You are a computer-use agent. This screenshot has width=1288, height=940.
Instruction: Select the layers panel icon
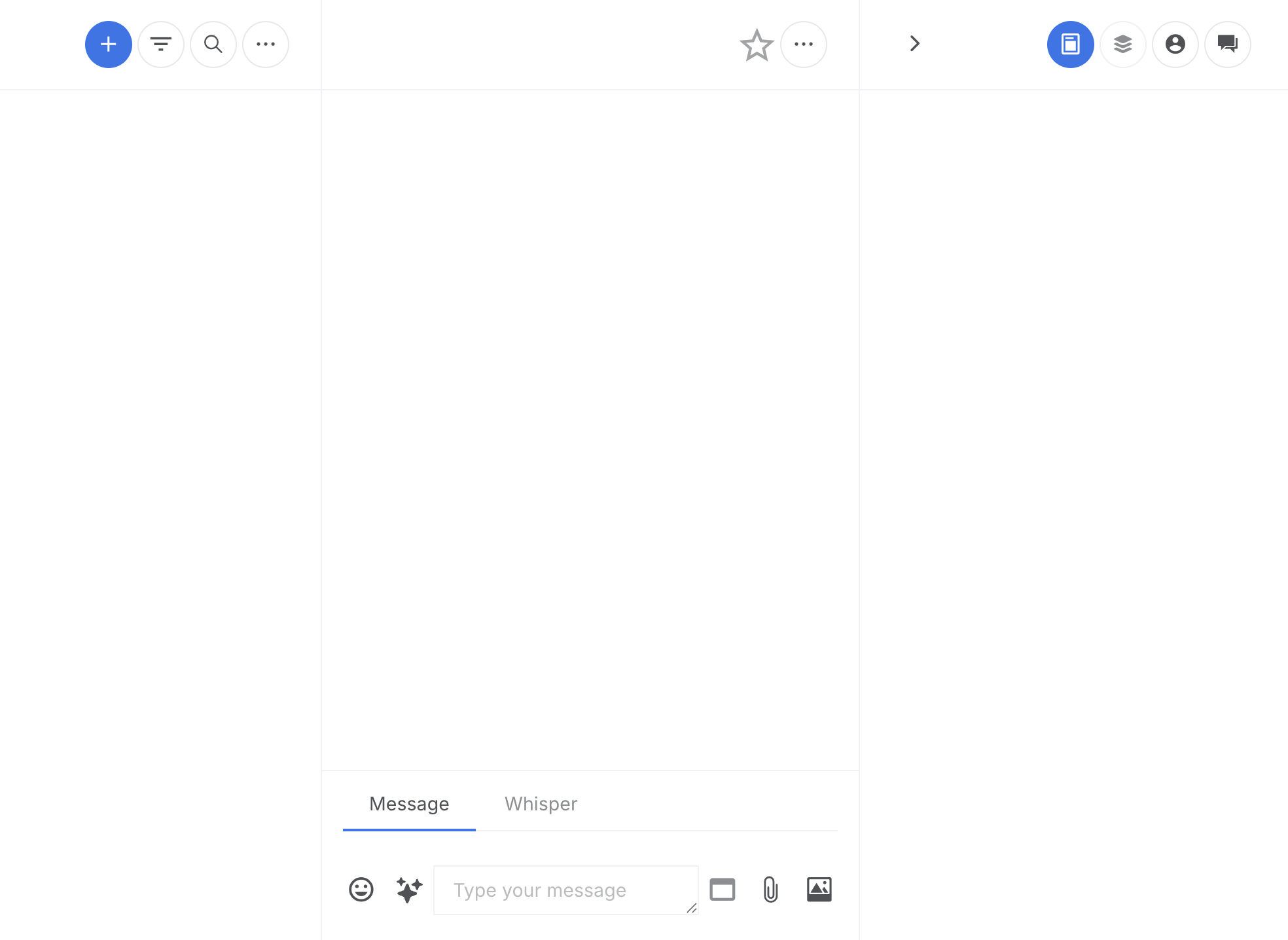point(1122,44)
